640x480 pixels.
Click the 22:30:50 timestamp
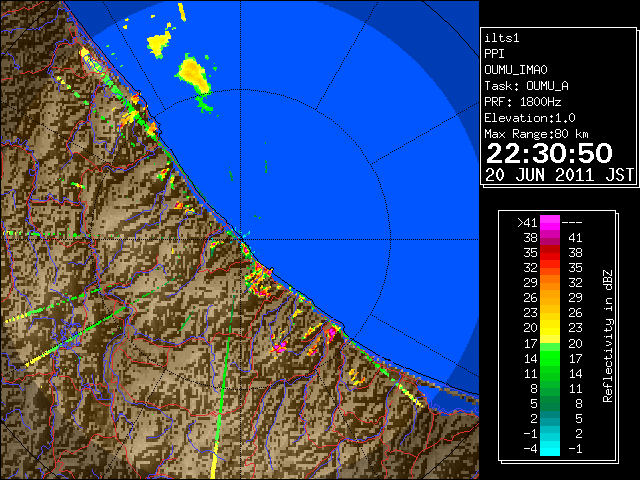click(549, 153)
